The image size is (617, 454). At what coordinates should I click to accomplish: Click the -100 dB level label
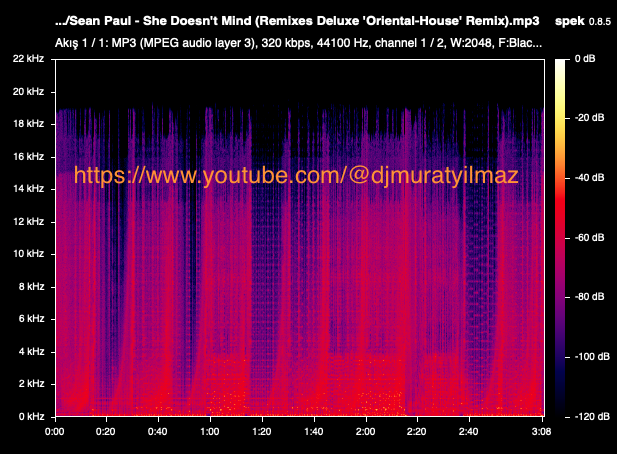592,357
